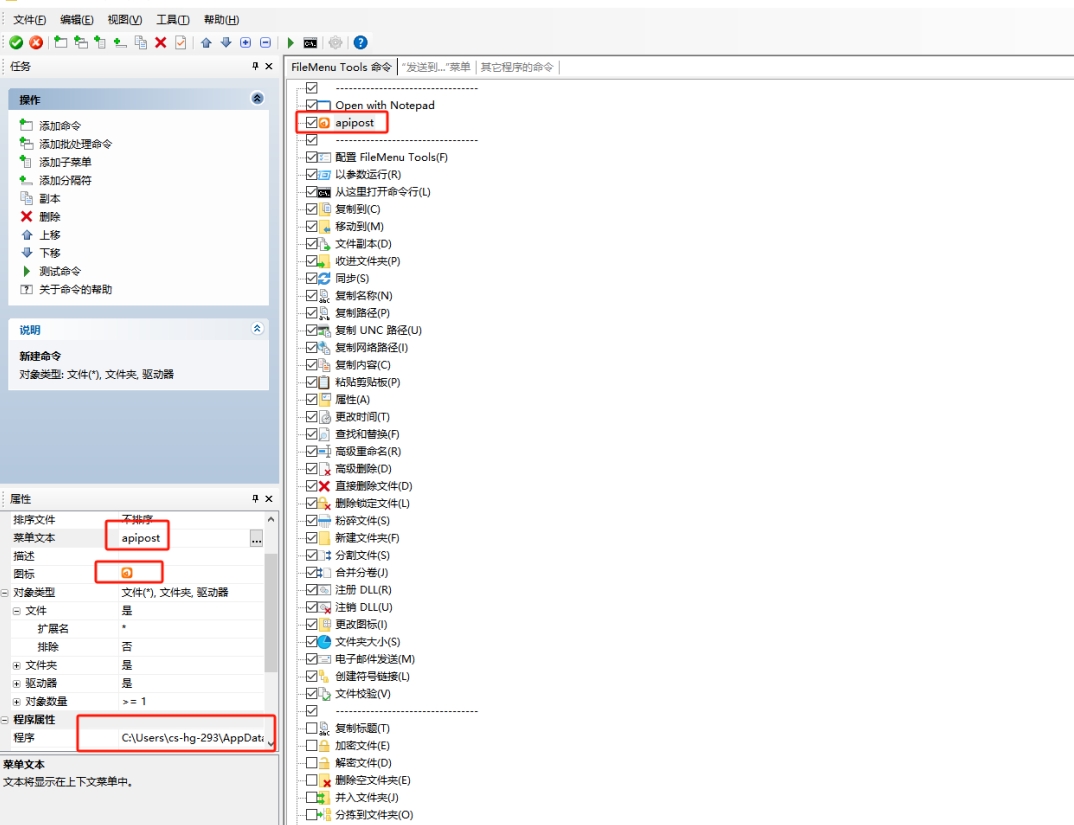This screenshot has height=825, width=1074.
Task: Click the expand all plus toolbar icon
Action: point(245,42)
